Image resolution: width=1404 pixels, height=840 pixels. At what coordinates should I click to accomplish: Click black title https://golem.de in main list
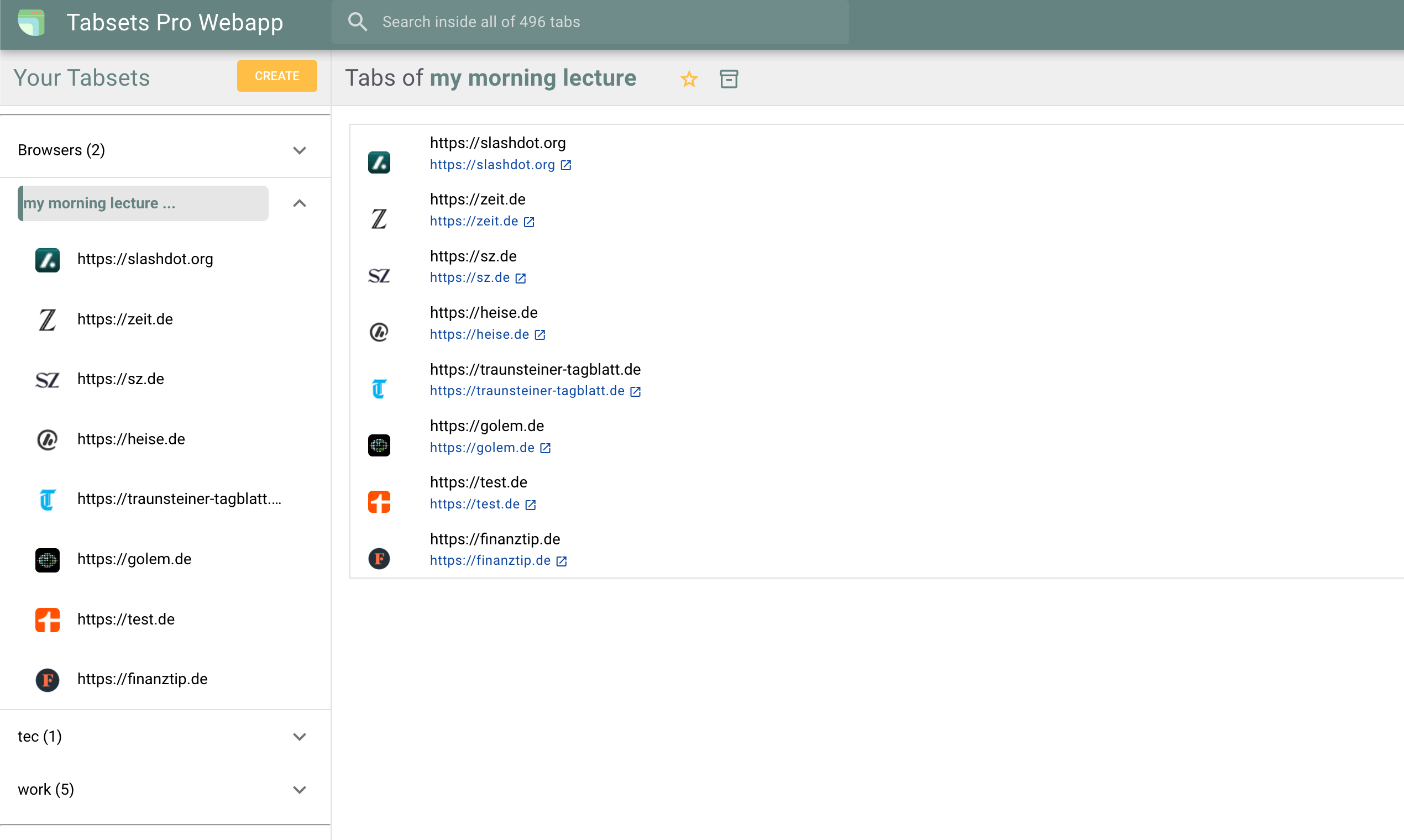pyautogui.click(x=487, y=426)
